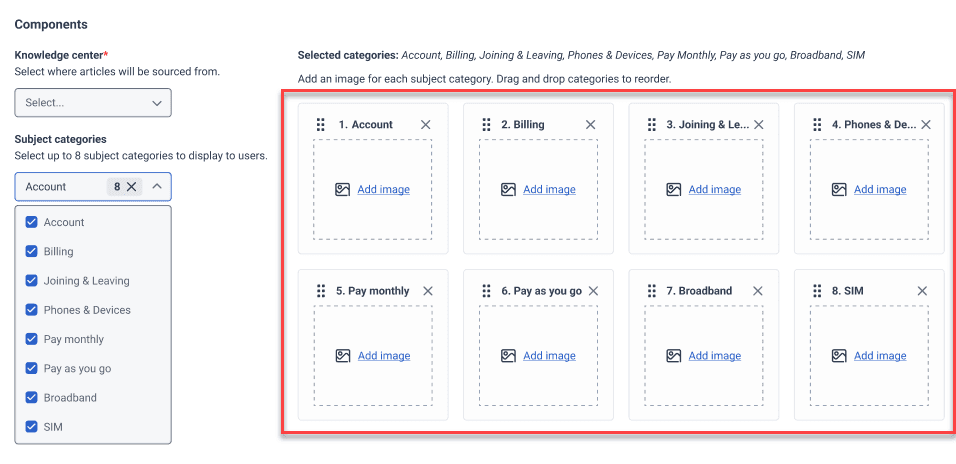This screenshot has width=956, height=464.
Task: Click Add image link for Pay as you go
Action: pyautogui.click(x=549, y=355)
